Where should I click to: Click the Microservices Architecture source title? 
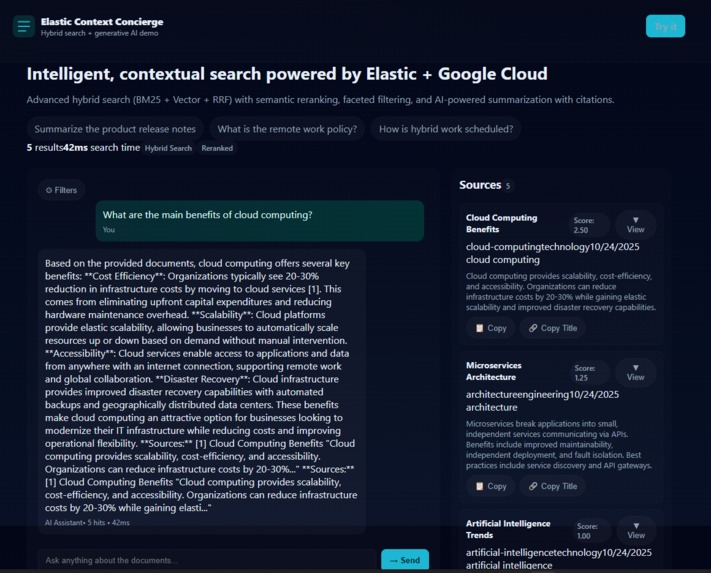pyautogui.click(x=494, y=371)
